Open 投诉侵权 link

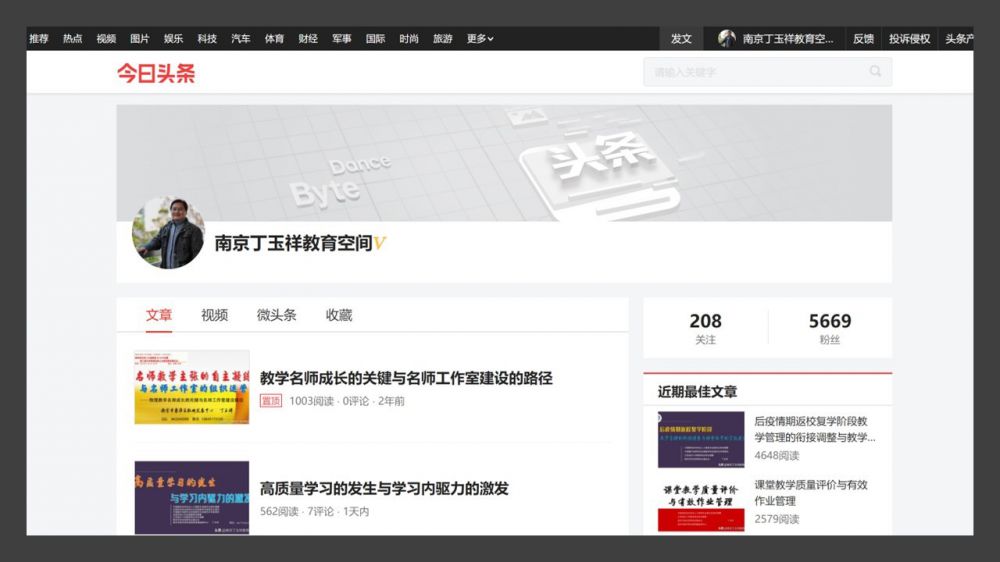tap(909, 39)
